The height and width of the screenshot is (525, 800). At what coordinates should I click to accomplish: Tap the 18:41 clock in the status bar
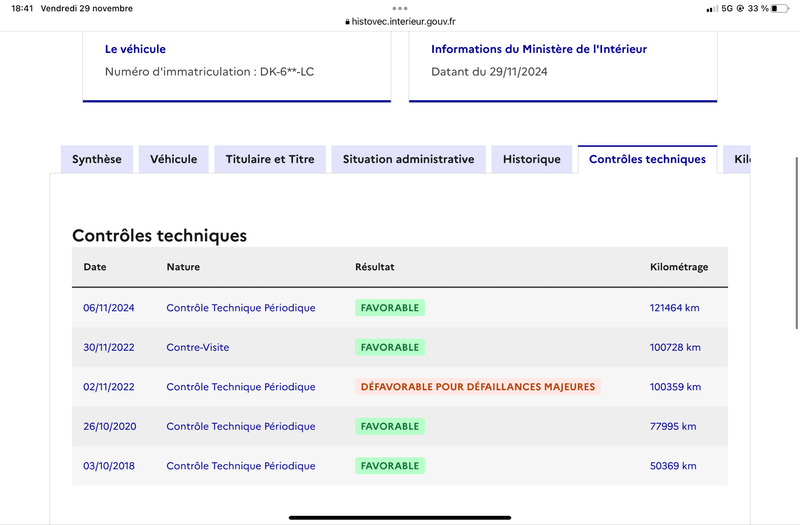tap(22, 8)
